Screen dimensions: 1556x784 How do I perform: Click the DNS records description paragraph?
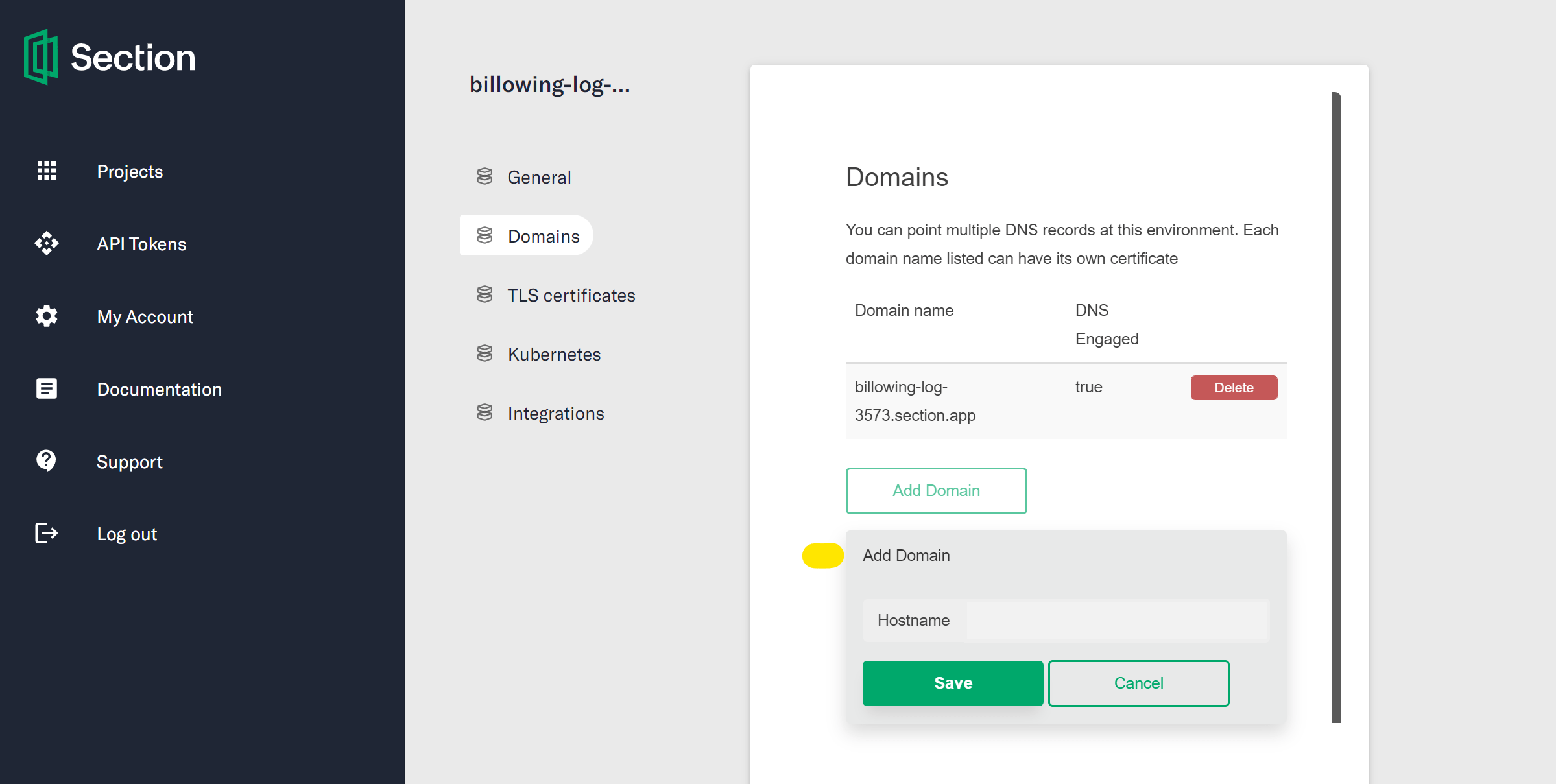(1062, 244)
